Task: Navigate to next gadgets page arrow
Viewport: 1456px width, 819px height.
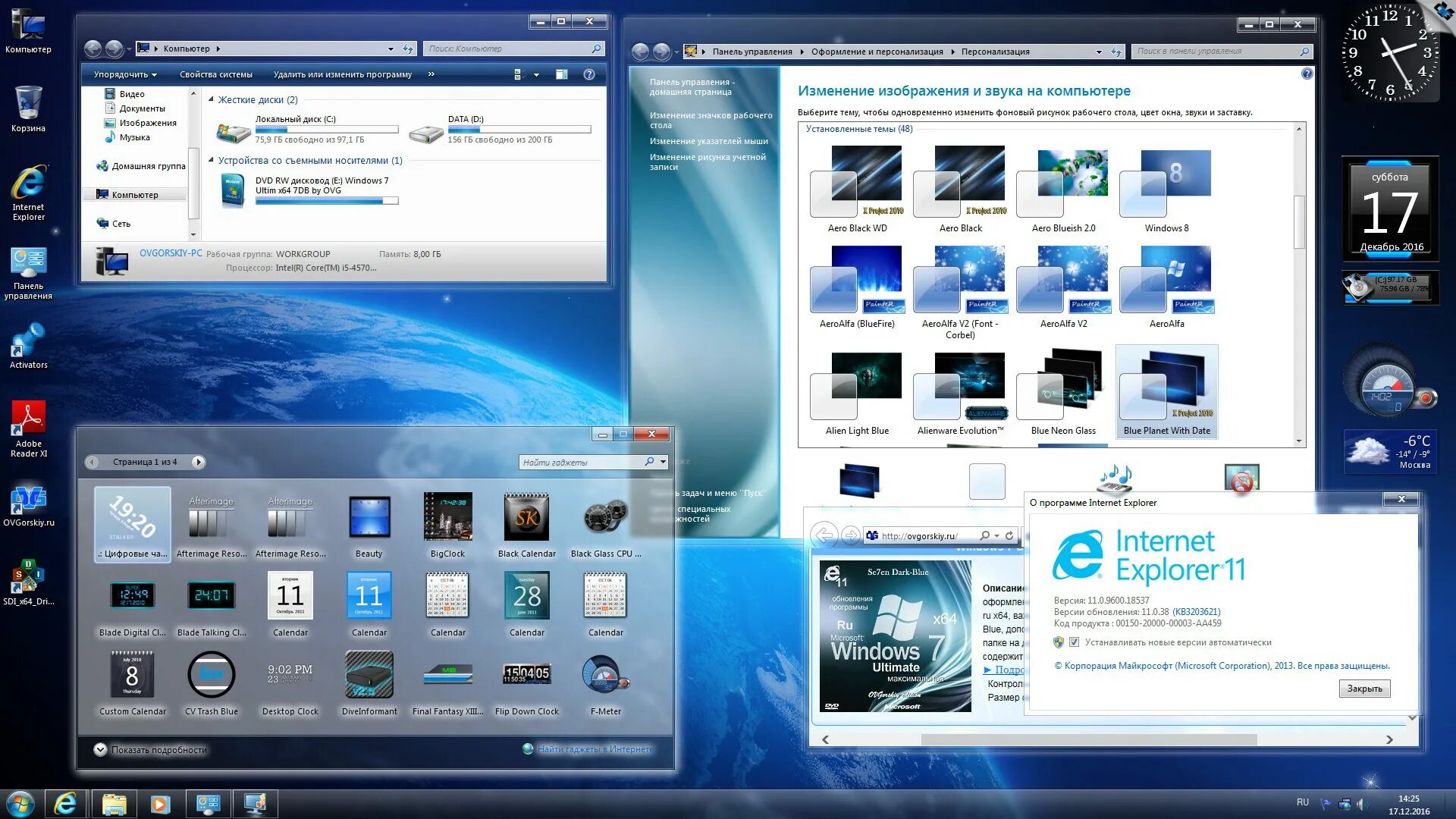Action: [197, 461]
